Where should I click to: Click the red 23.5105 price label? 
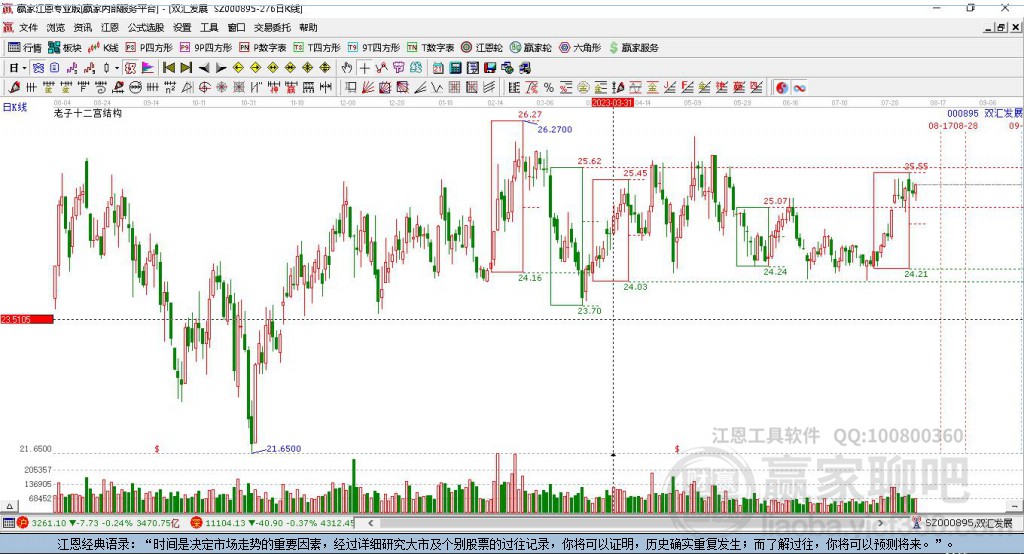point(27,319)
